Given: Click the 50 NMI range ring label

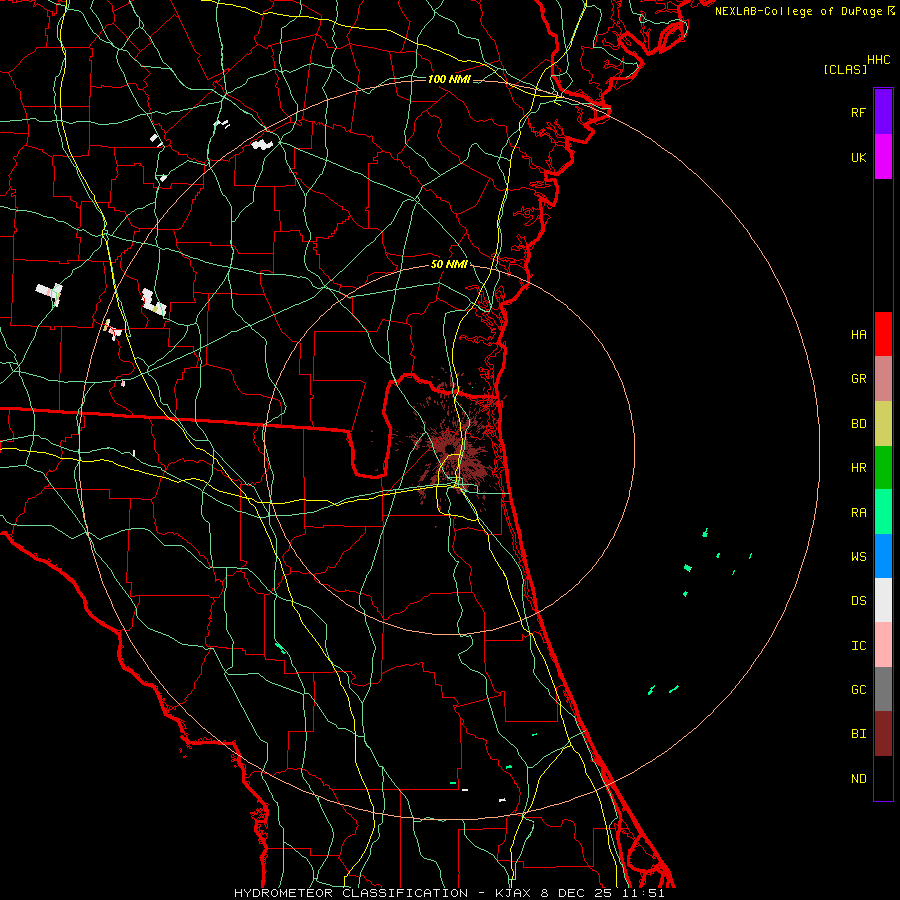Looking at the screenshot, I should [x=449, y=264].
